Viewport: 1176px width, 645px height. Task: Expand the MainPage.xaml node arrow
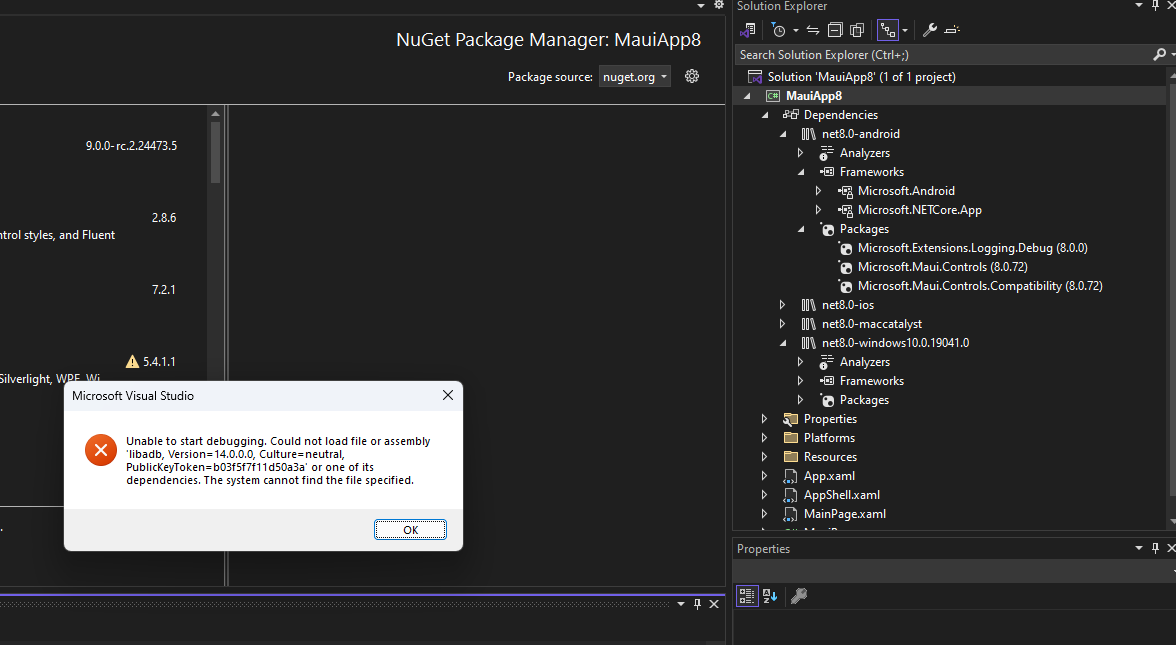coord(764,514)
